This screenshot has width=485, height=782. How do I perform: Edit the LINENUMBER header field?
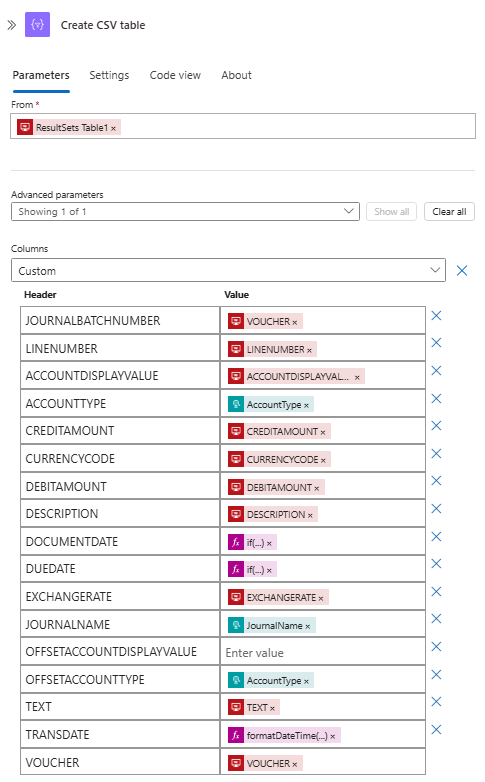(x=120, y=348)
